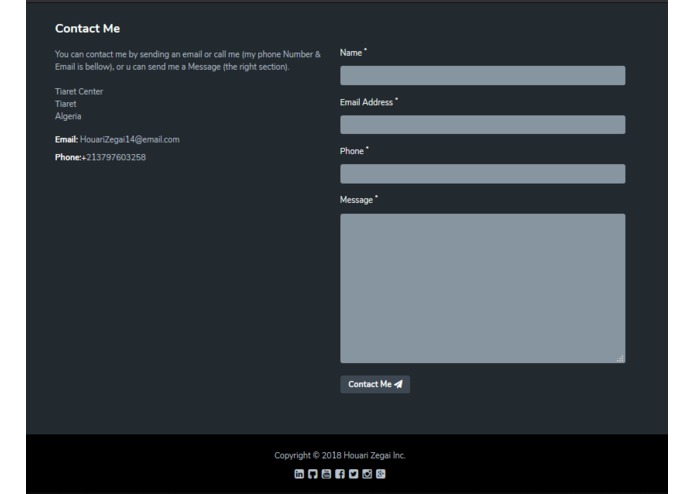
Task: Focus the Name input field
Action: click(x=483, y=75)
